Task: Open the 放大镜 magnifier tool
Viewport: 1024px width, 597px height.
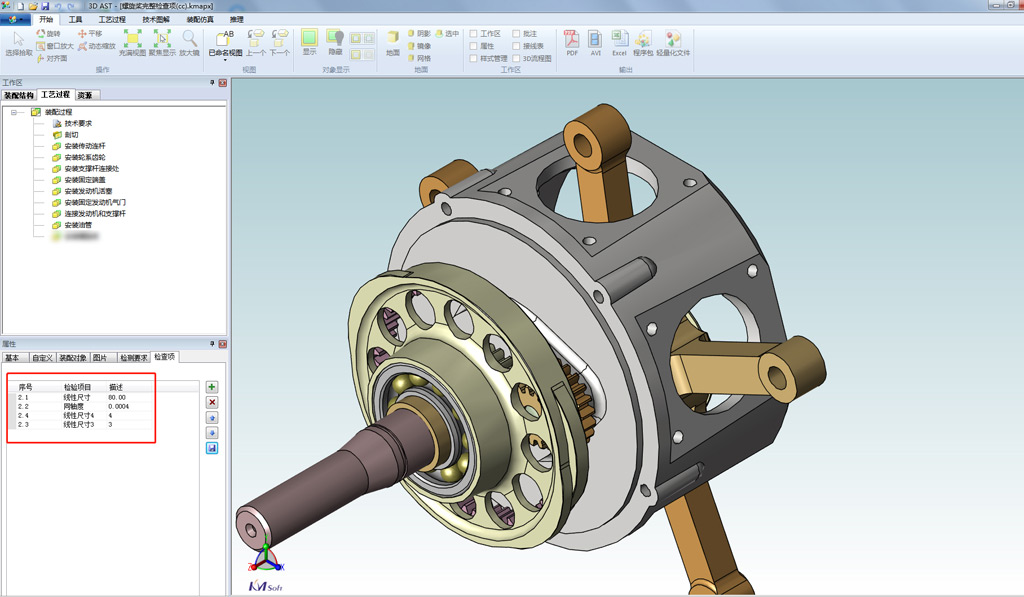Action: 189,40
